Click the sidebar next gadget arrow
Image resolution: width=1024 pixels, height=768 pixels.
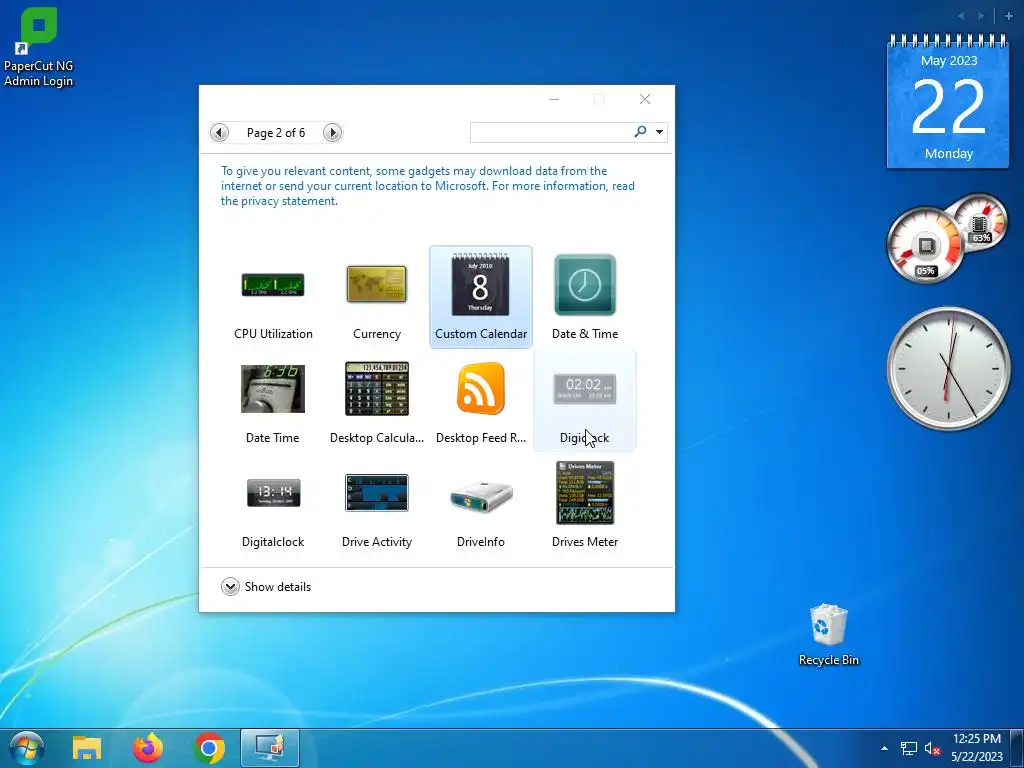pos(981,16)
